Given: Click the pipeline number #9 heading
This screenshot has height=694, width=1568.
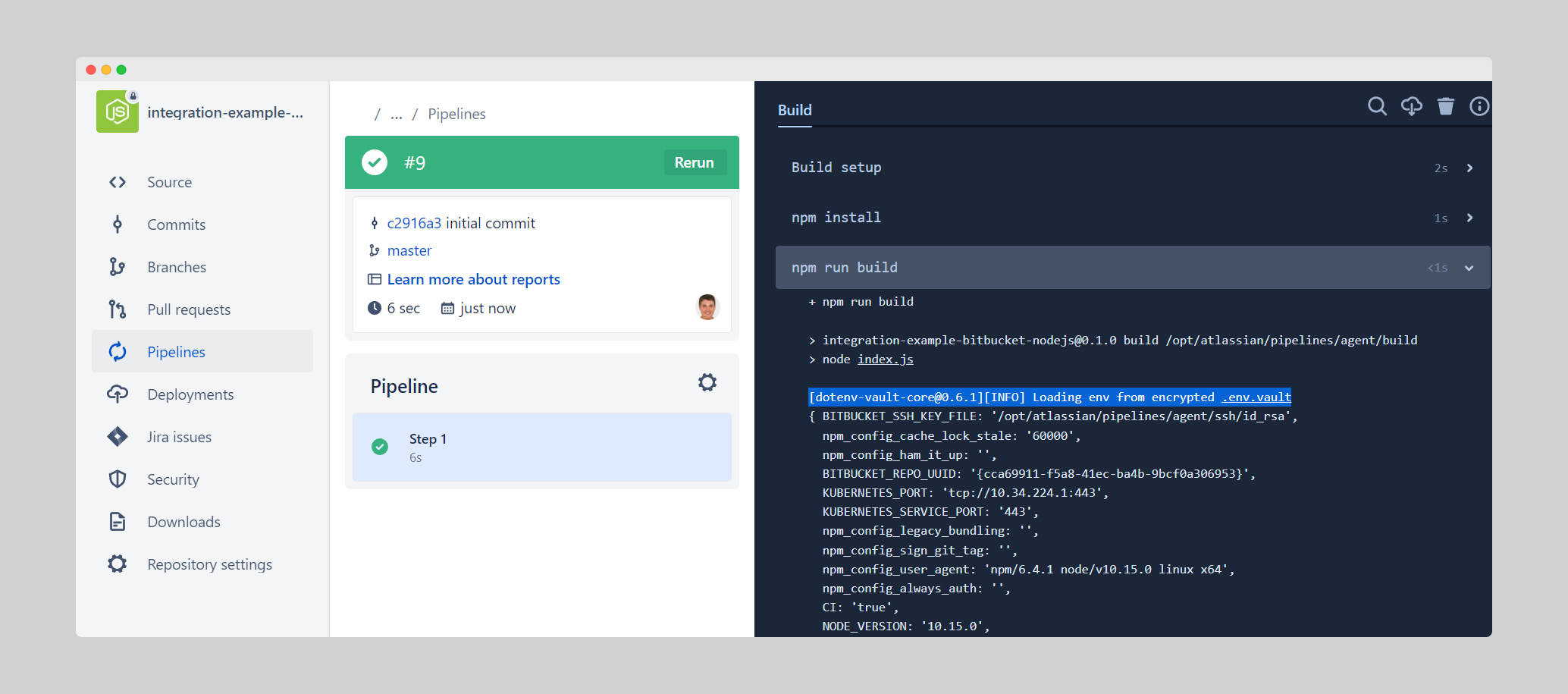Looking at the screenshot, I should tap(415, 162).
